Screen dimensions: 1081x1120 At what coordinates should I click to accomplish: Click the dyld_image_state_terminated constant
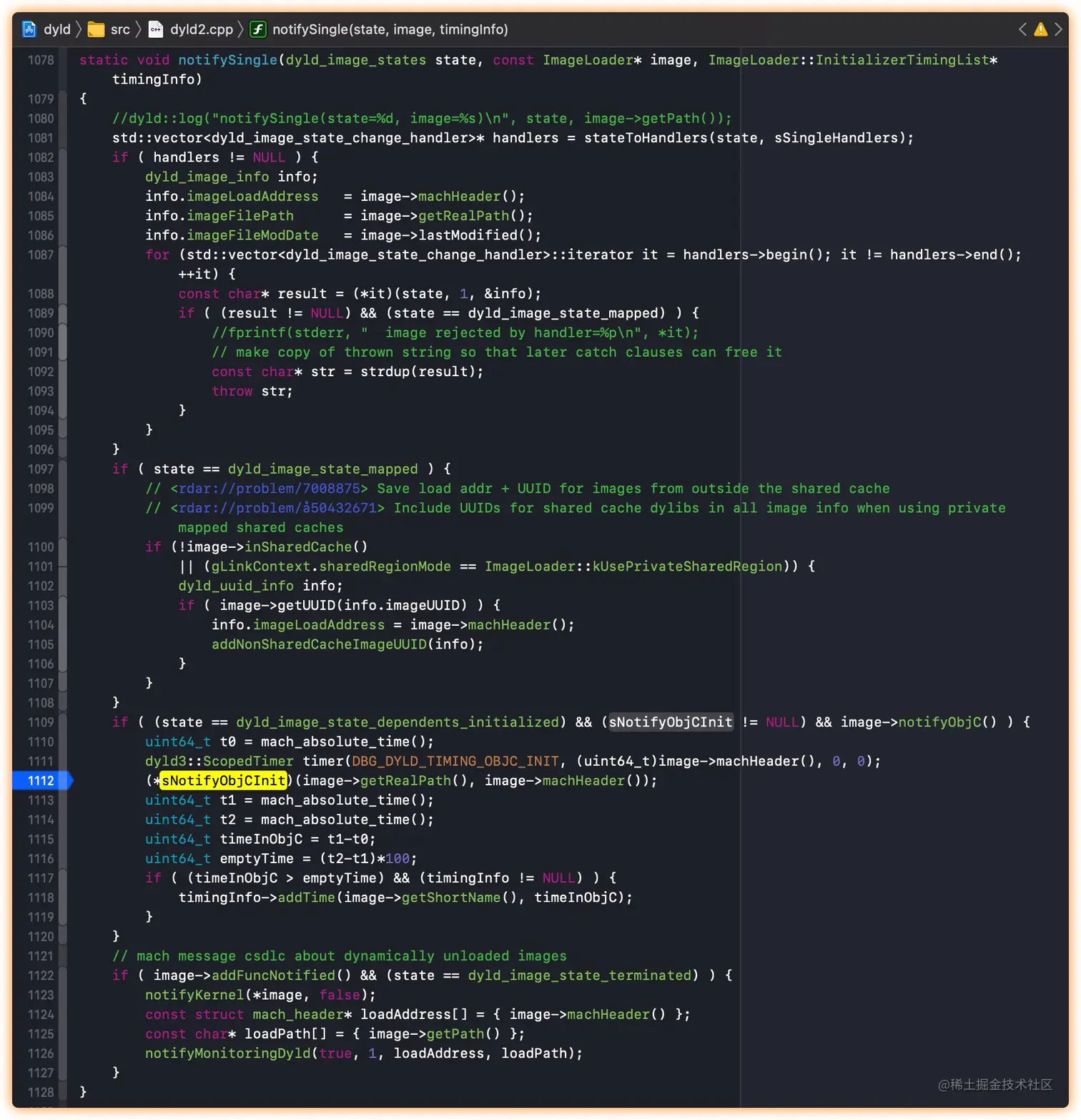(x=580, y=976)
